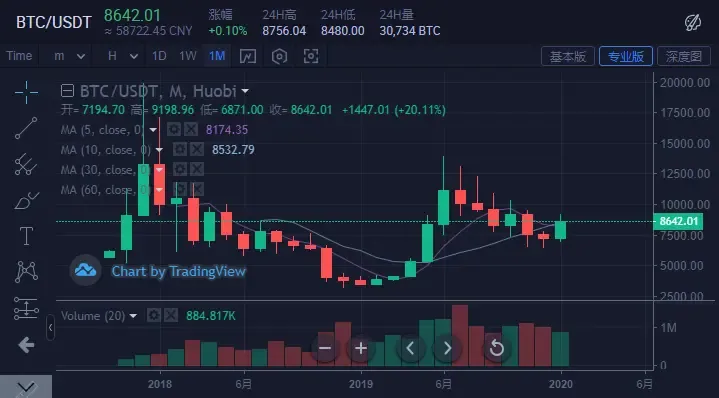Select the 1W interval
719x398 pixels.
pyautogui.click(x=188, y=56)
